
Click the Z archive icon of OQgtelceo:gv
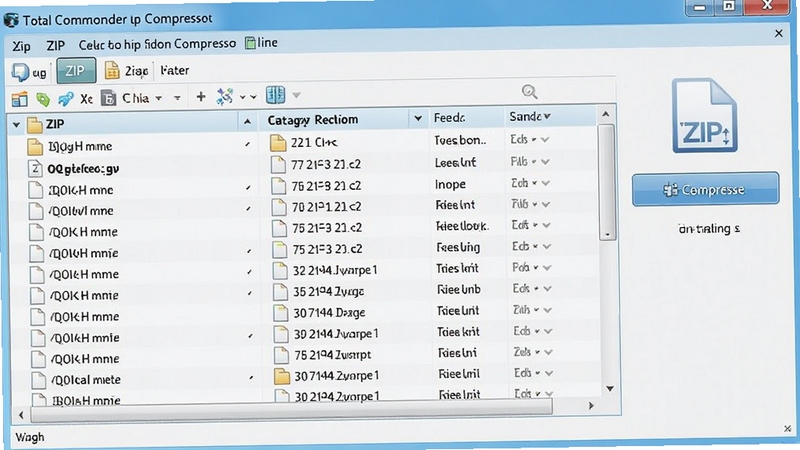35,168
